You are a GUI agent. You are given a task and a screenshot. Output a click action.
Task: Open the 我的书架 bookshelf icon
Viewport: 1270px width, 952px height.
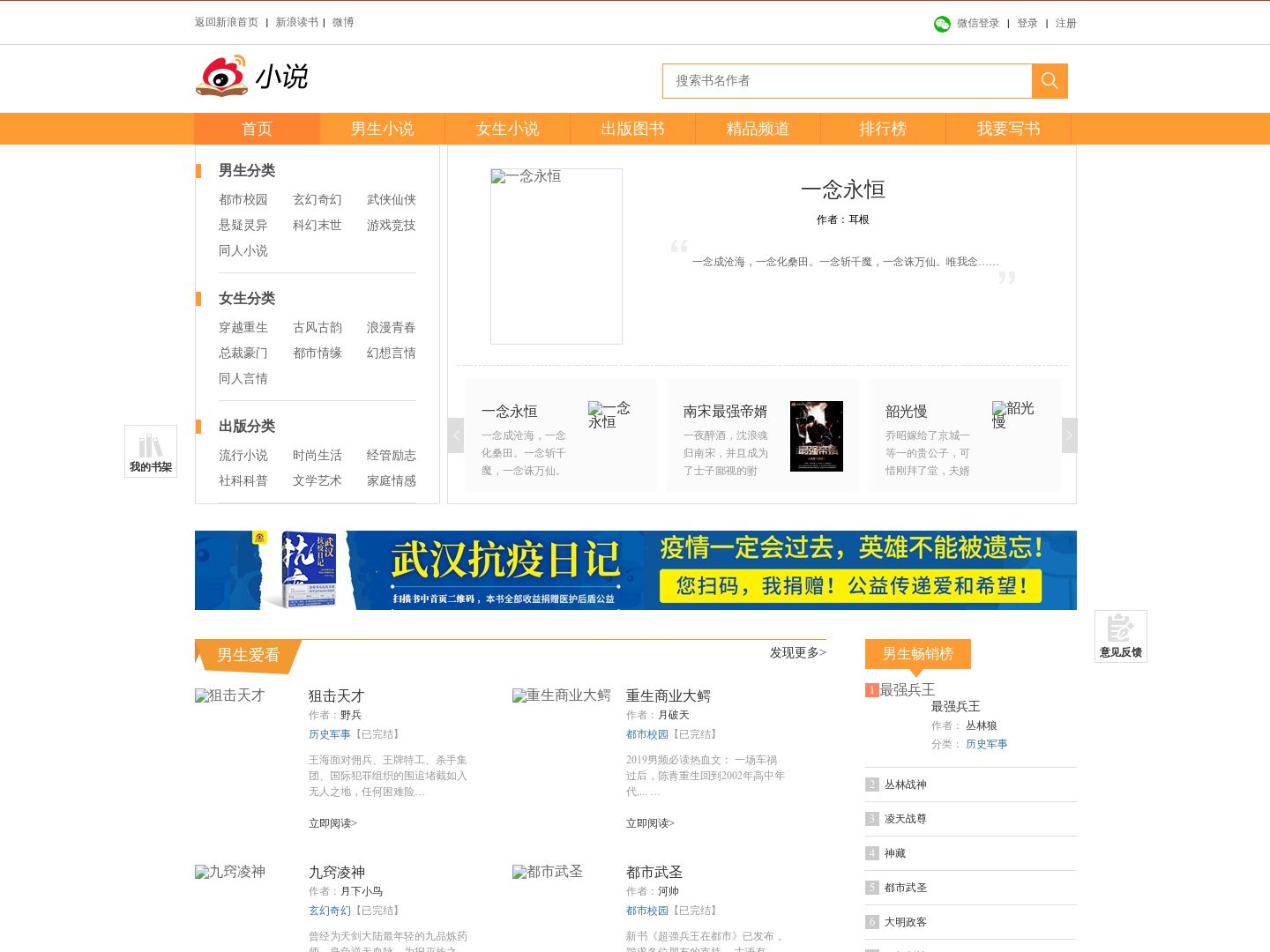coord(151,451)
